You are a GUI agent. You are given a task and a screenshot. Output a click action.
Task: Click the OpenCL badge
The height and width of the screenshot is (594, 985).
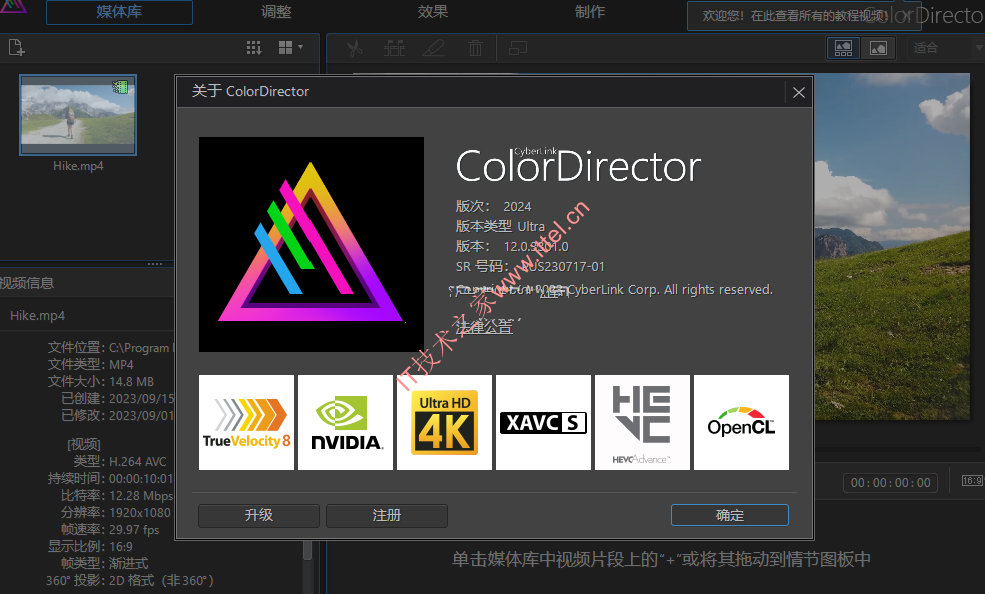741,423
